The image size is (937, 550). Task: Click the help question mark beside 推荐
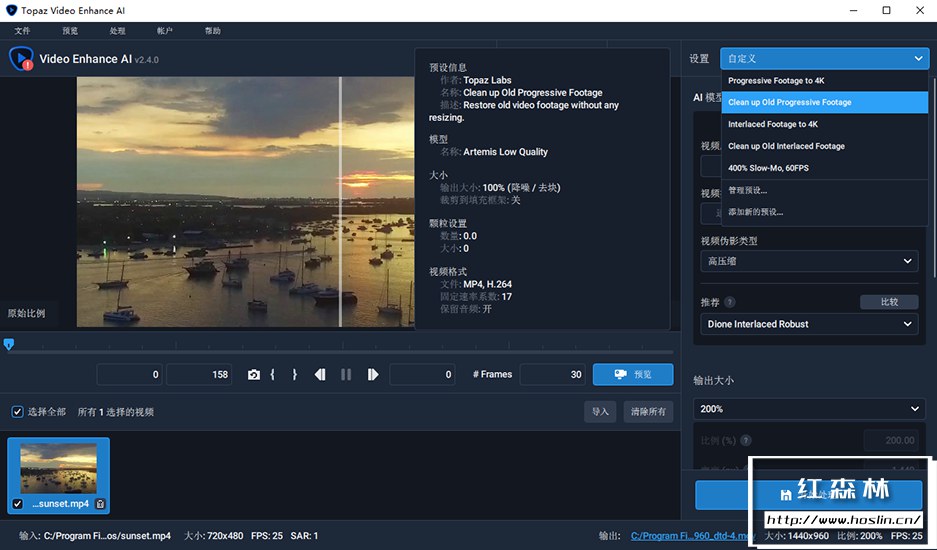pyautogui.click(x=730, y=302)
